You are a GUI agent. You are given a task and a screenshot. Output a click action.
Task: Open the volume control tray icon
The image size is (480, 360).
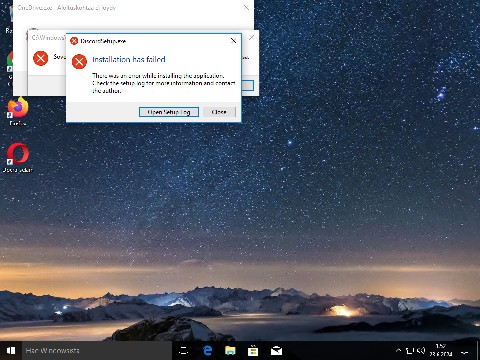(421, 351)
